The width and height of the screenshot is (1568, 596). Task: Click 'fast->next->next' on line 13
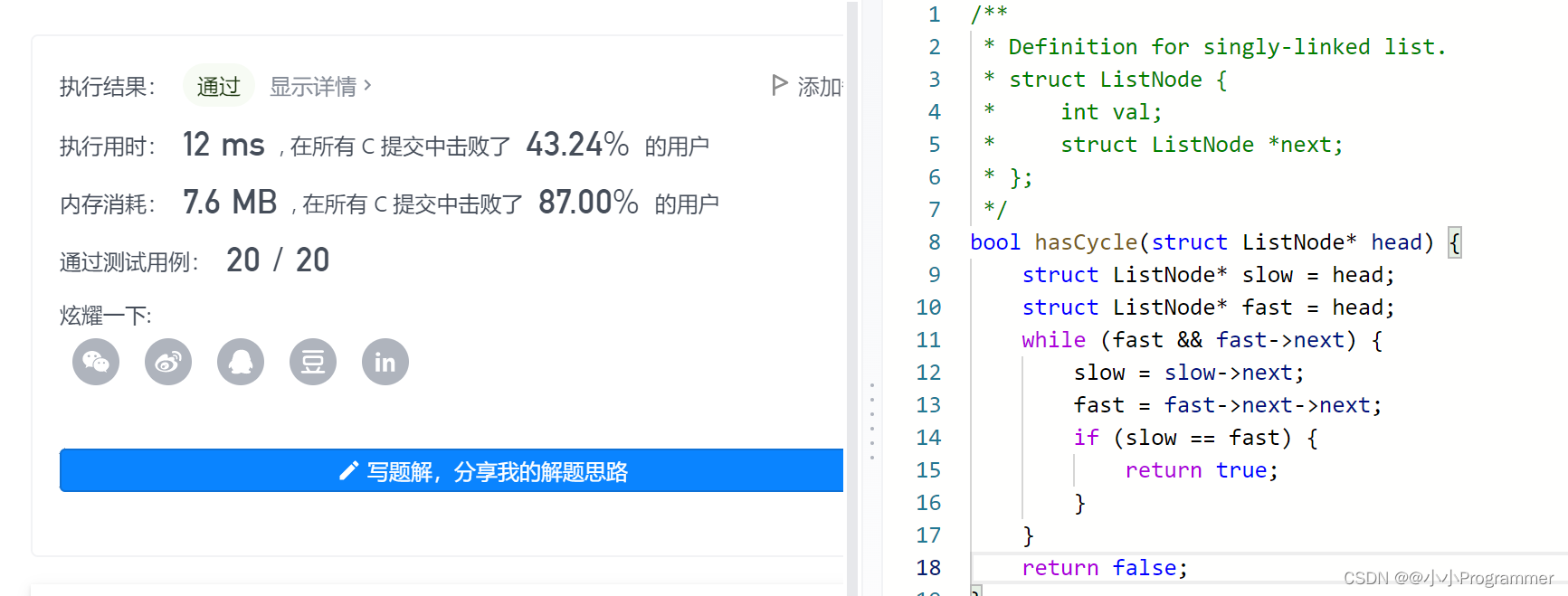tap(1267, 405)
